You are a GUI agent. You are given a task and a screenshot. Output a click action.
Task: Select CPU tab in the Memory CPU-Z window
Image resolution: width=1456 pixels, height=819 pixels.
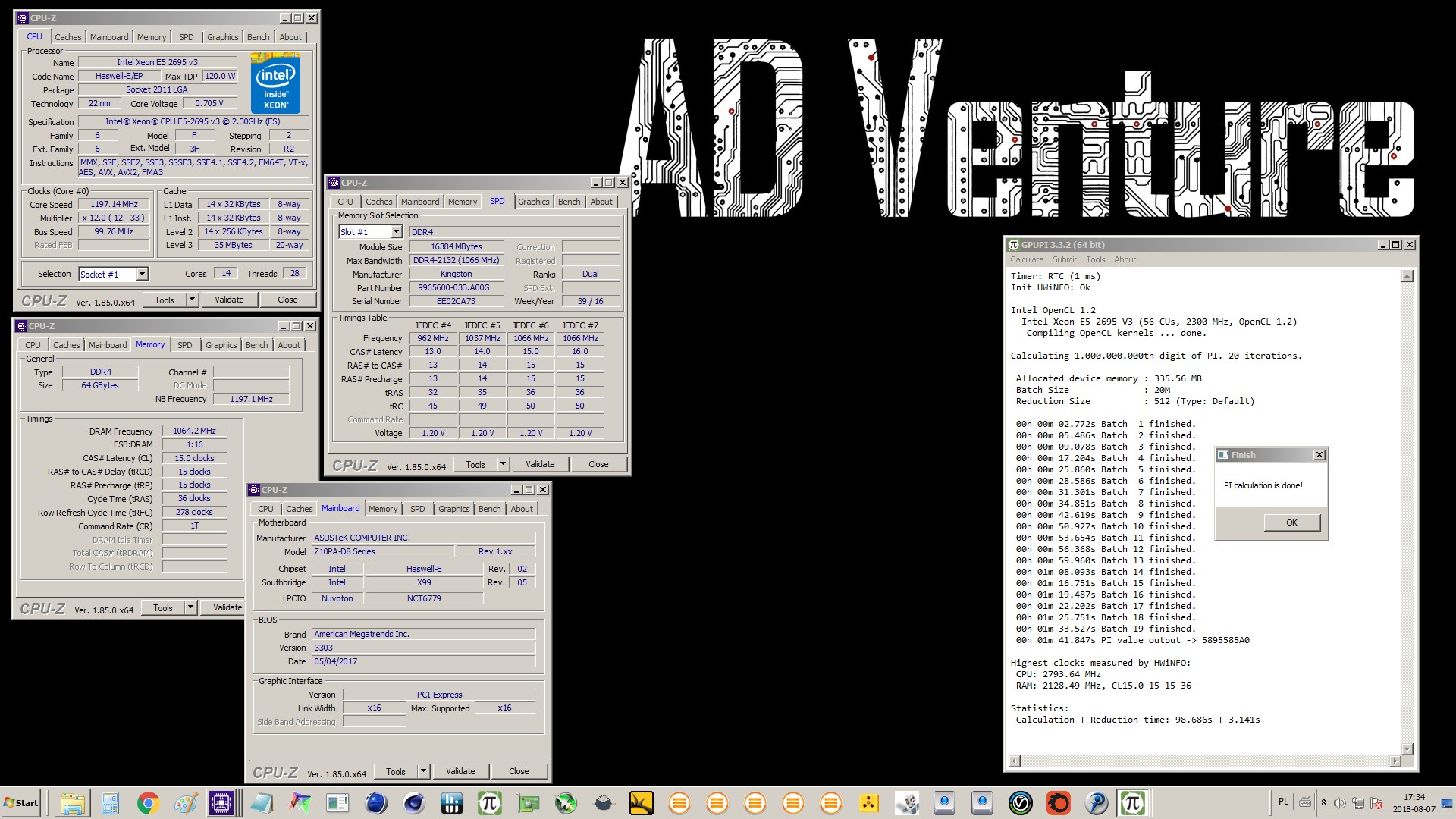point(33,345)
